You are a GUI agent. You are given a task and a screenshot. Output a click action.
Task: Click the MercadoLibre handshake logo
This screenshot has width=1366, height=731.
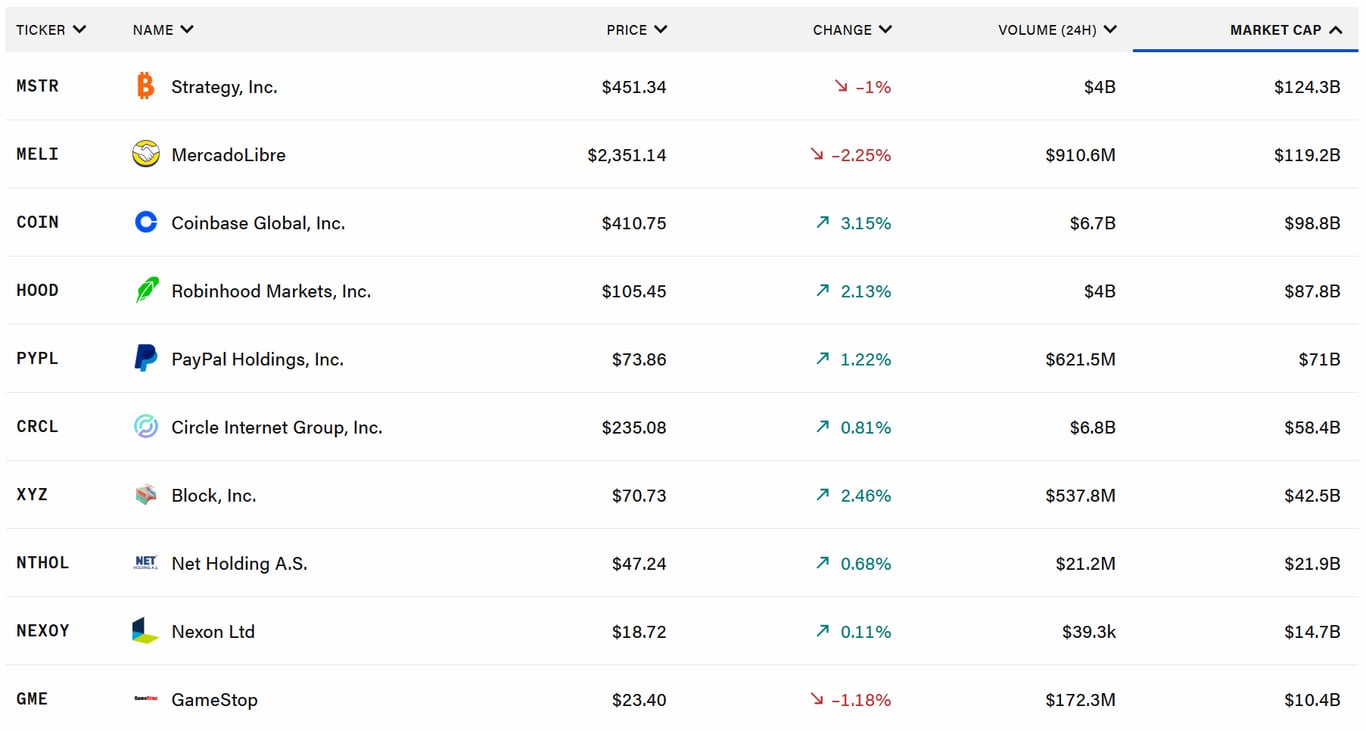147,155
